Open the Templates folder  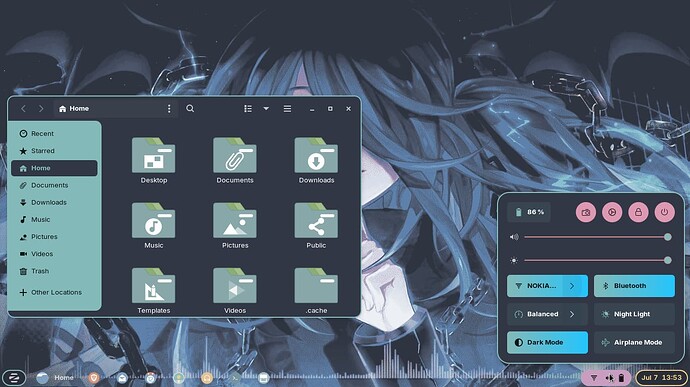click(154, 291)
